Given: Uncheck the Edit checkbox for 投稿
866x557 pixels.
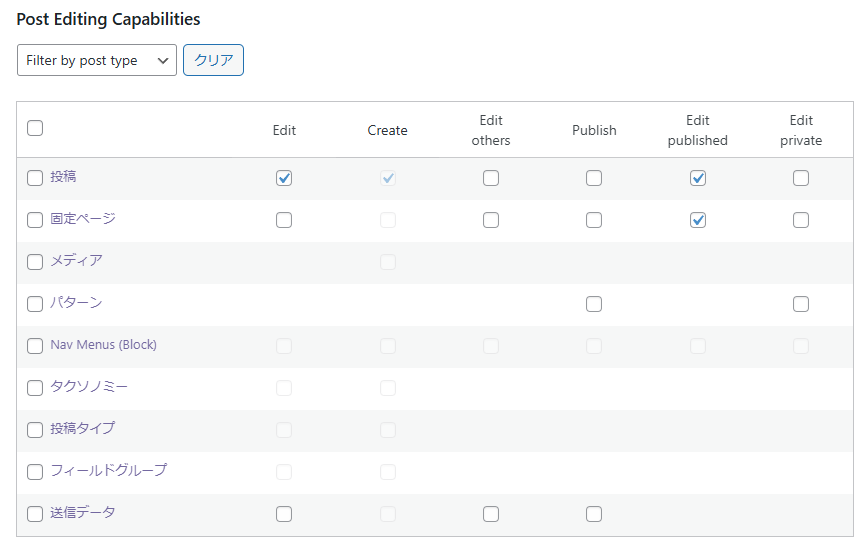Looking at the screenshot, I should pos(284,178).
